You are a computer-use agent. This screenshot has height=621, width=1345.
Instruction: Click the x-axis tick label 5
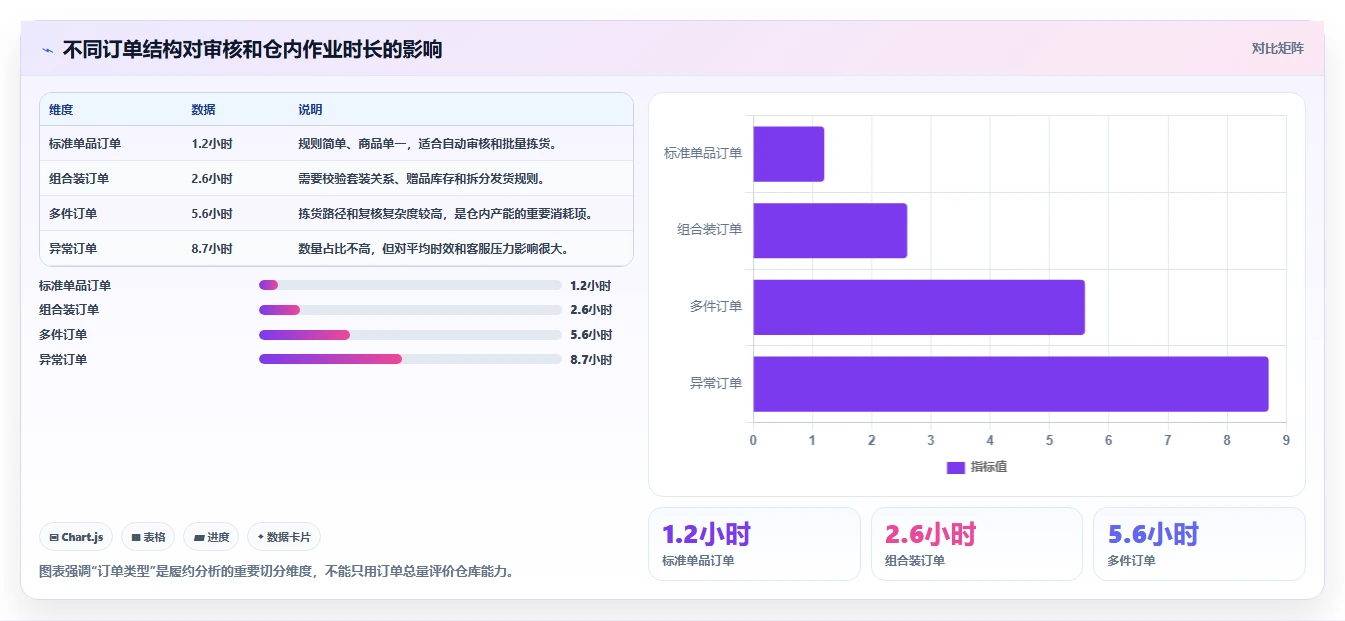pos(1049,440)
